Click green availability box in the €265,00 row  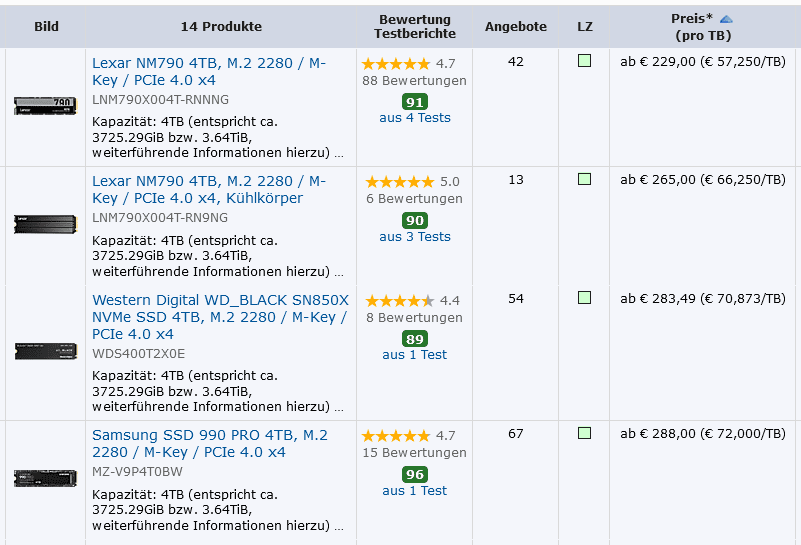point(584,179)
